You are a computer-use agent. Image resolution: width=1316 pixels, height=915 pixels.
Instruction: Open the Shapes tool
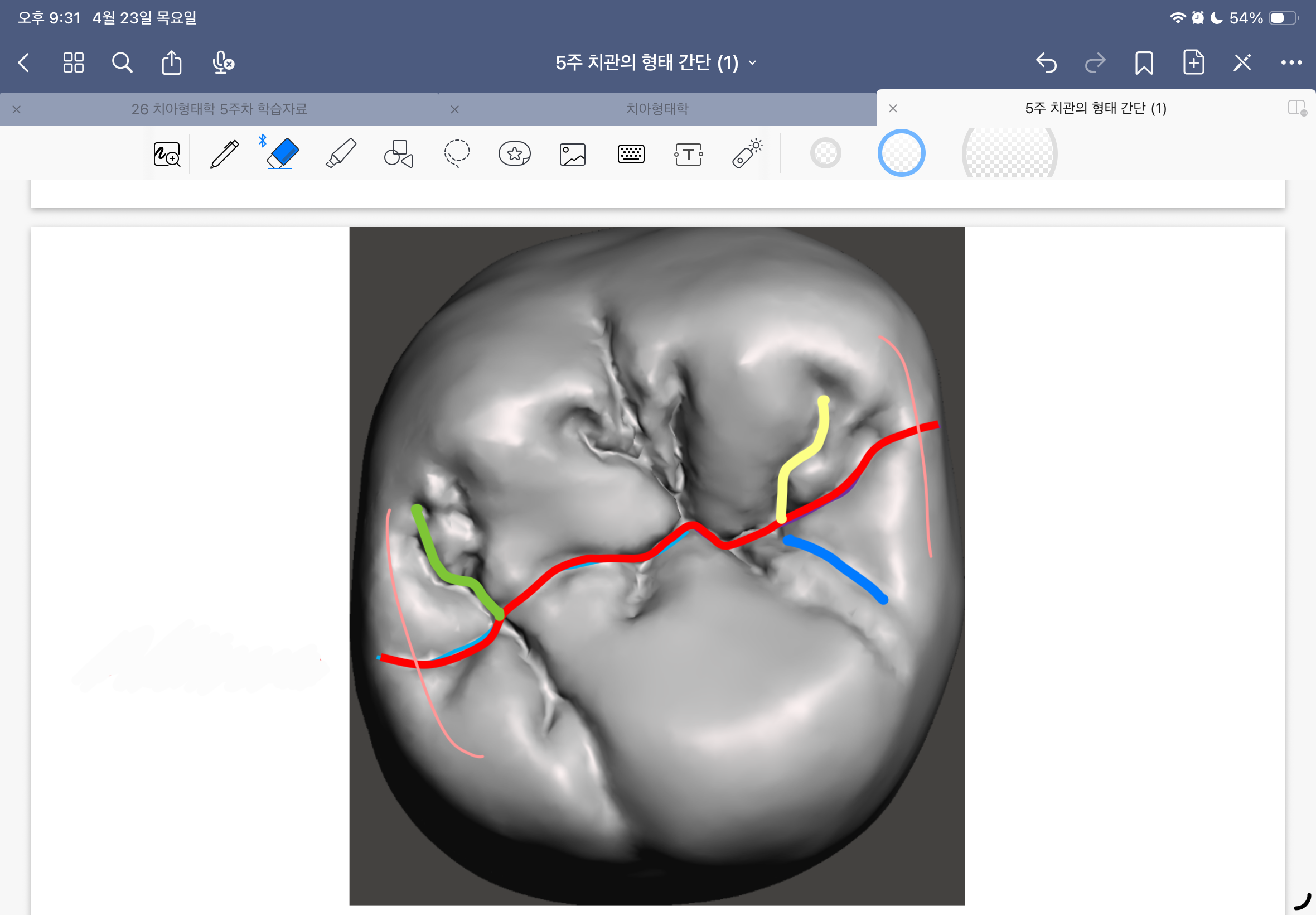click(399, 154)
